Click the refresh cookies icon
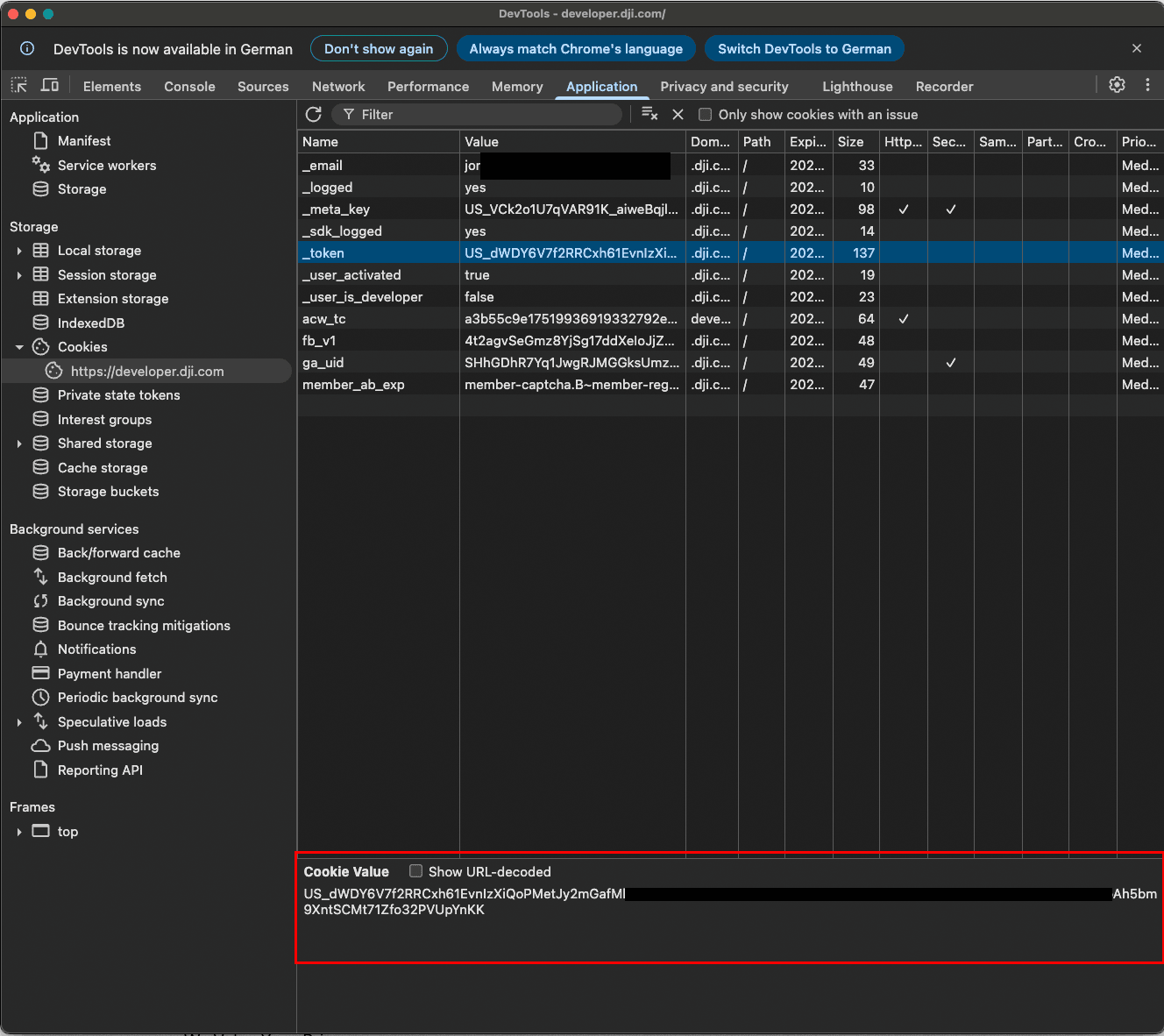 [x=314, y=115]
